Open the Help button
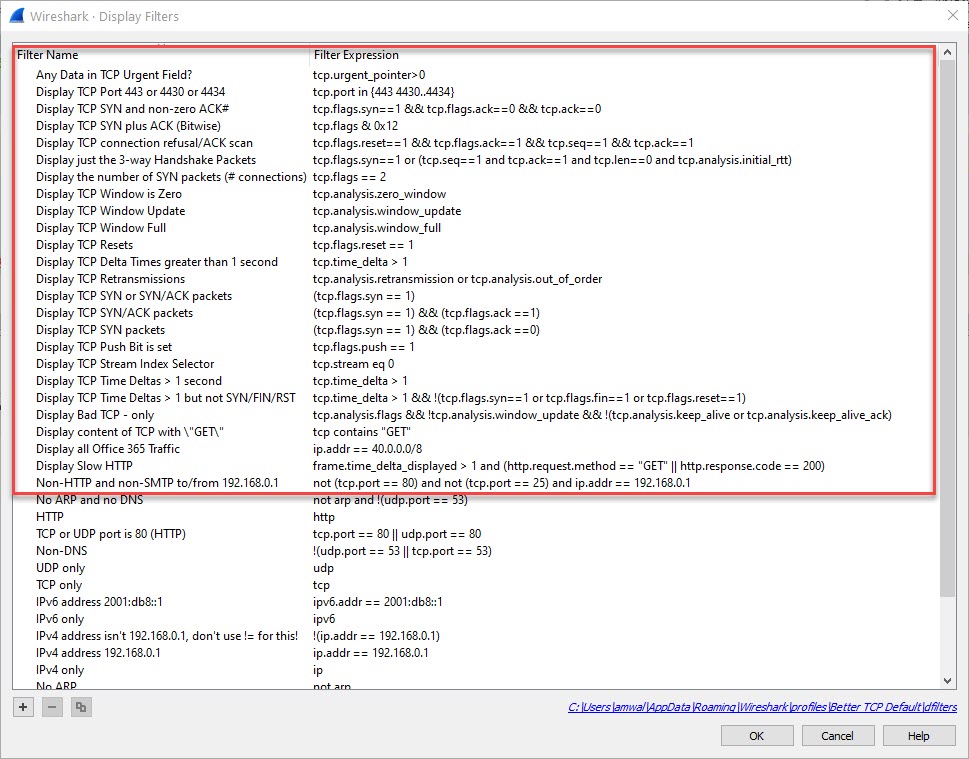This screenshot has width=969, height=759. point(918,736)
